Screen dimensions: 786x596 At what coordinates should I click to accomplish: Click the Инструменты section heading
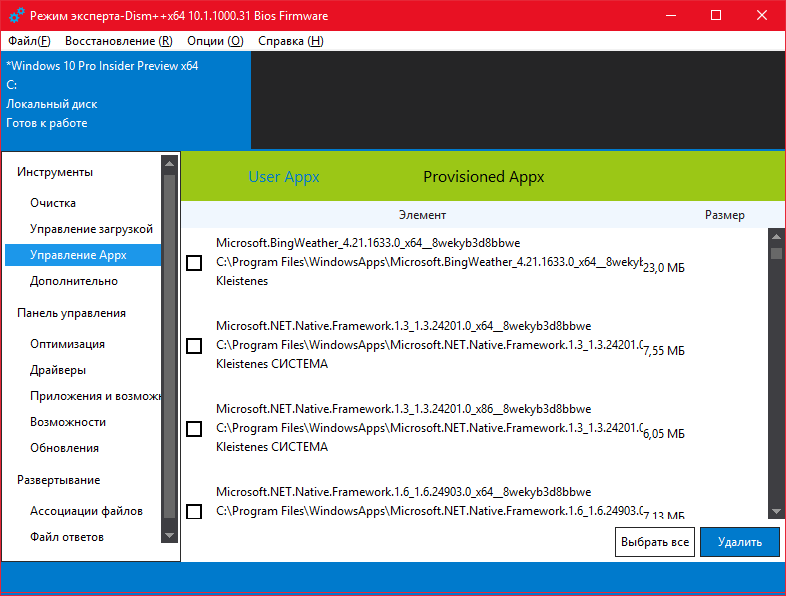click(x=55, y=172)
